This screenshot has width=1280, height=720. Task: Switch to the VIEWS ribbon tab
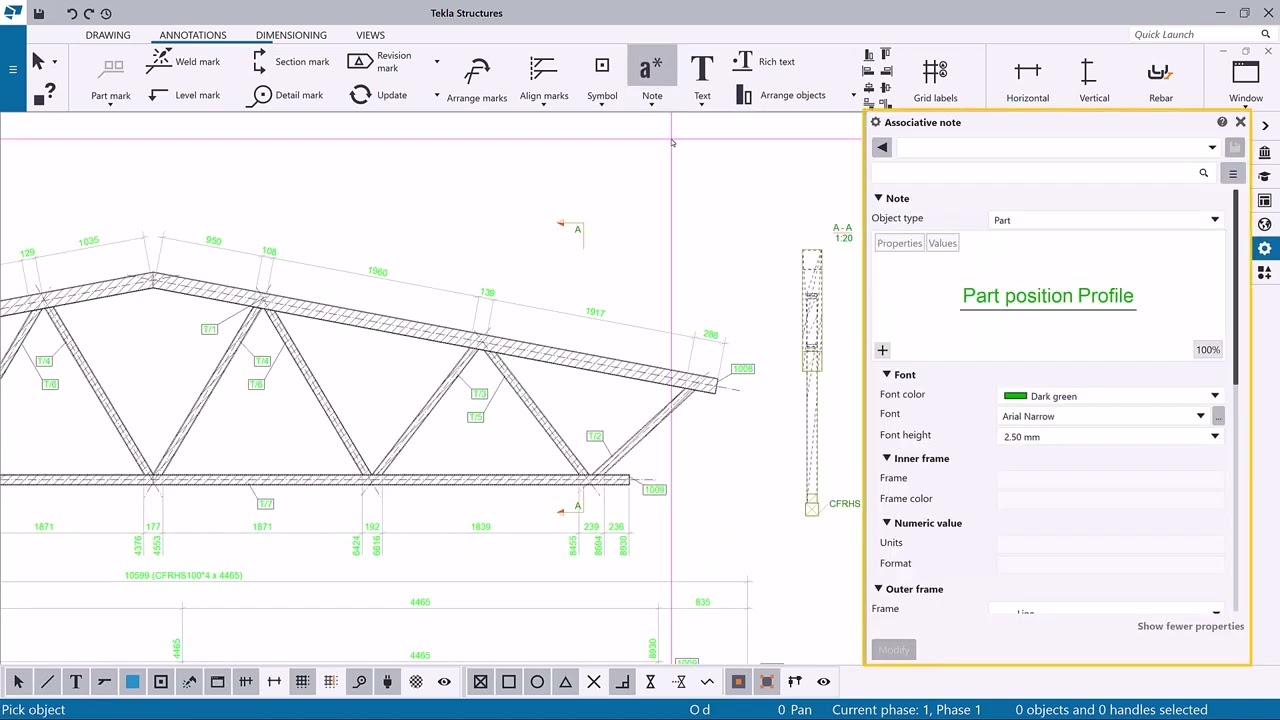point(370,35)
